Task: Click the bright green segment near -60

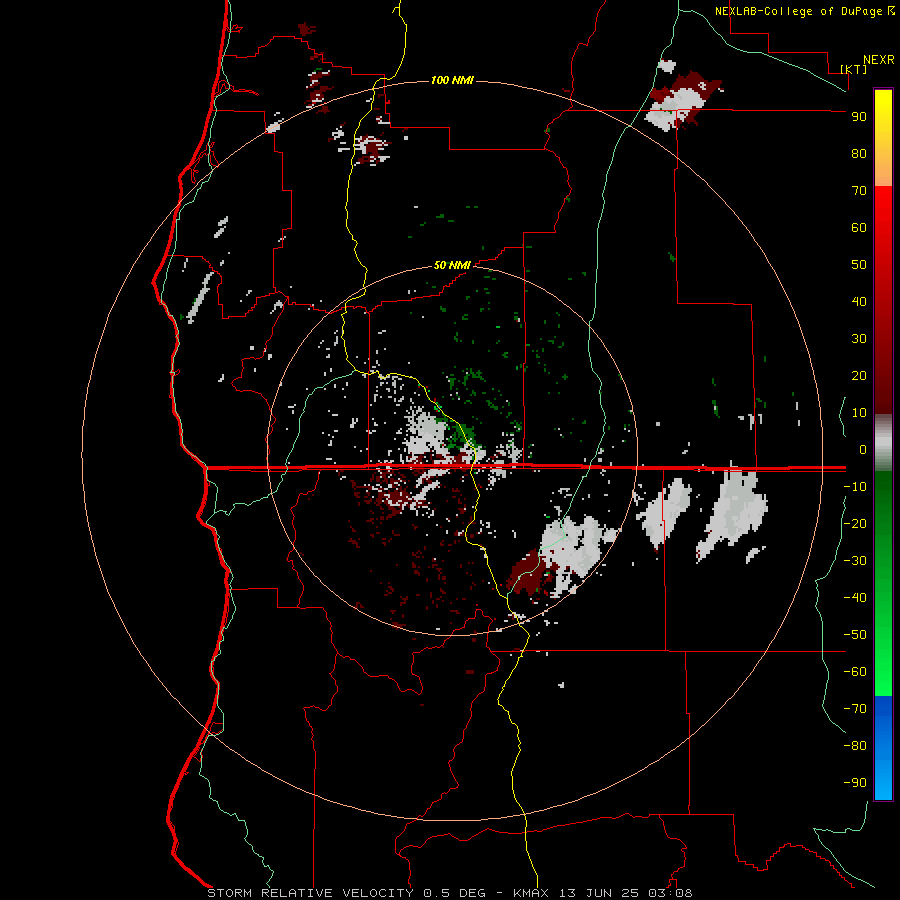Action: tap(883, 672)
